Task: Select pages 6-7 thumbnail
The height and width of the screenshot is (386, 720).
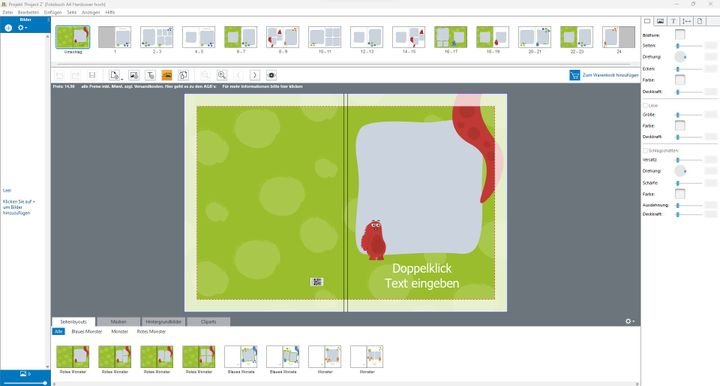Action: click(241, 37)
